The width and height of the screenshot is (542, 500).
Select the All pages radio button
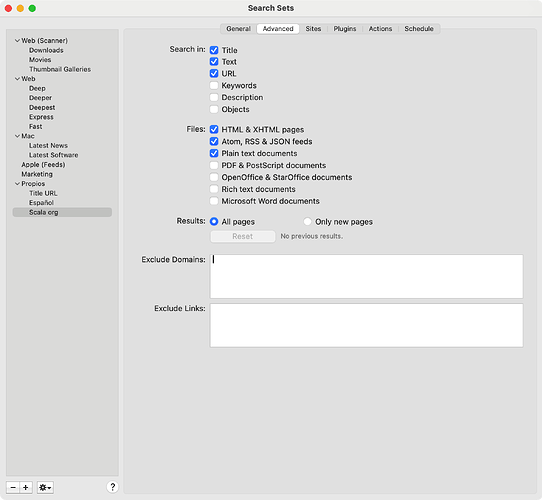click(x=214, y=222)
